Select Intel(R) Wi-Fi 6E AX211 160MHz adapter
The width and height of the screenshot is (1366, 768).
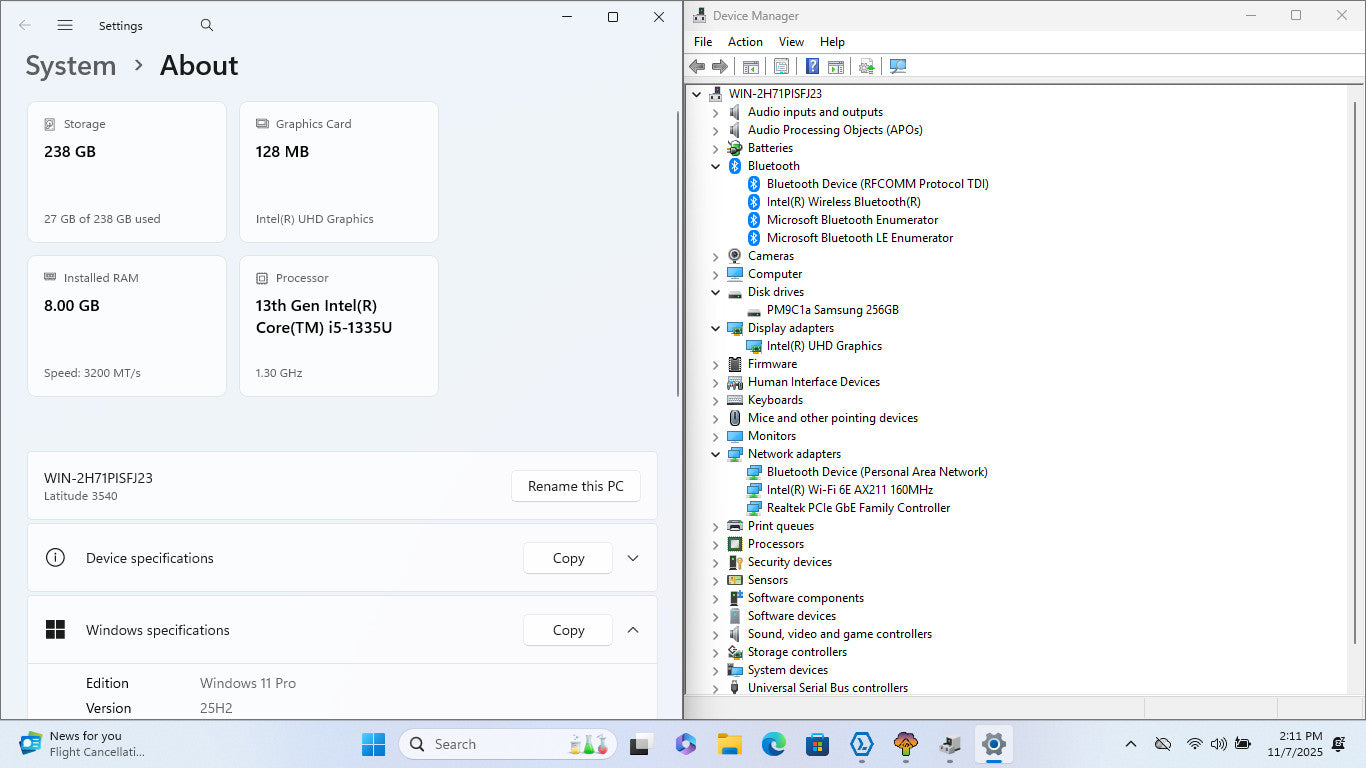click(849, 490)
